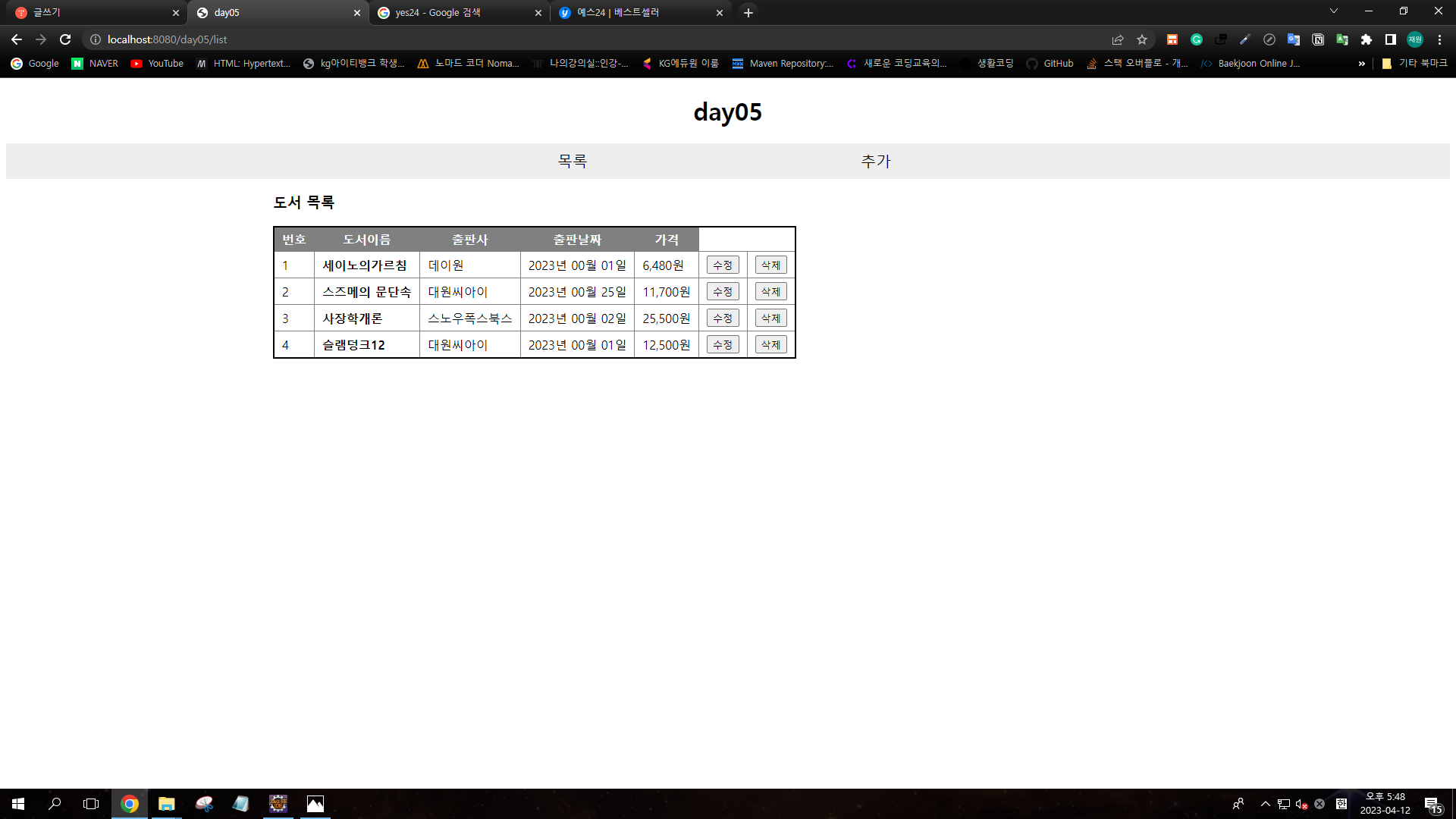Click the share page icon
The image size is (1456, 819).
1118,39
